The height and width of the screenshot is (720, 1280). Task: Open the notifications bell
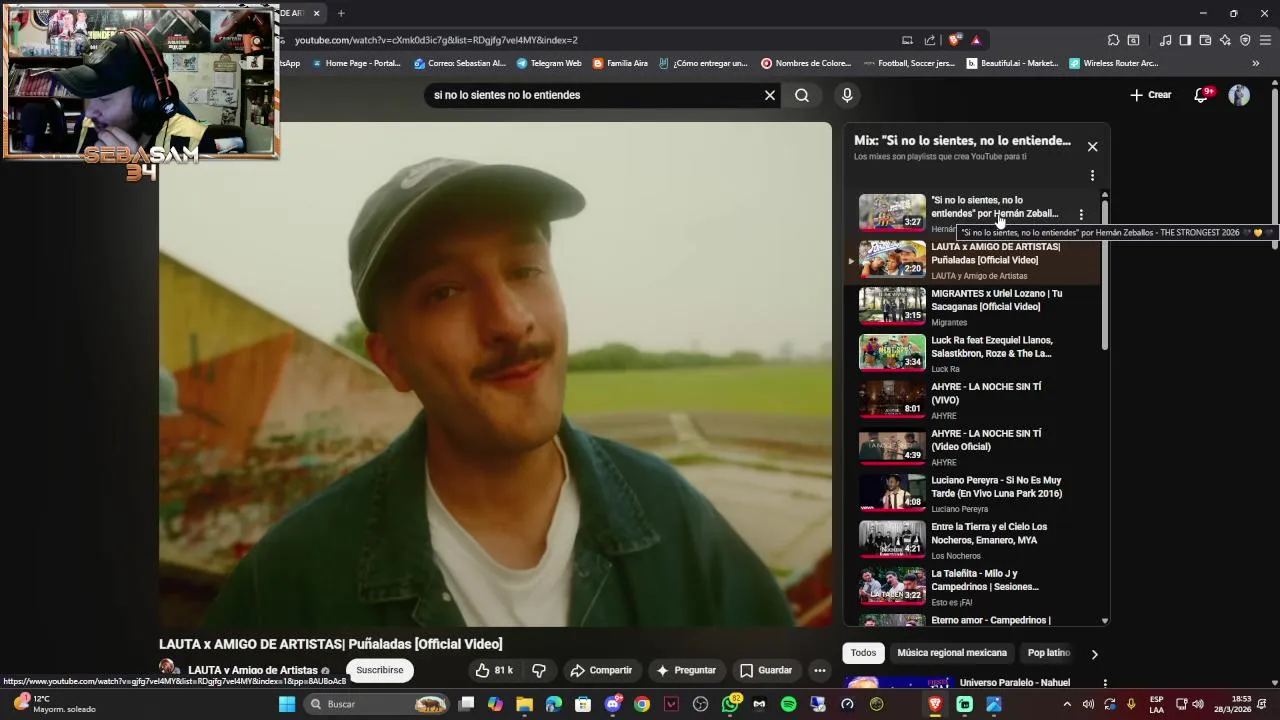(x=1202, y=95)
